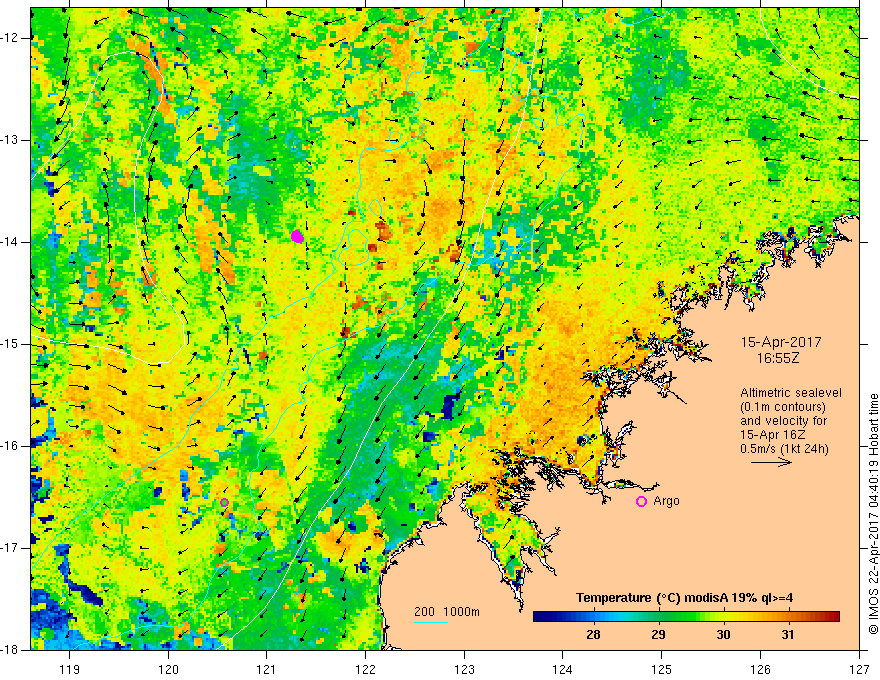Click the '119' longitude axis label

70,669
